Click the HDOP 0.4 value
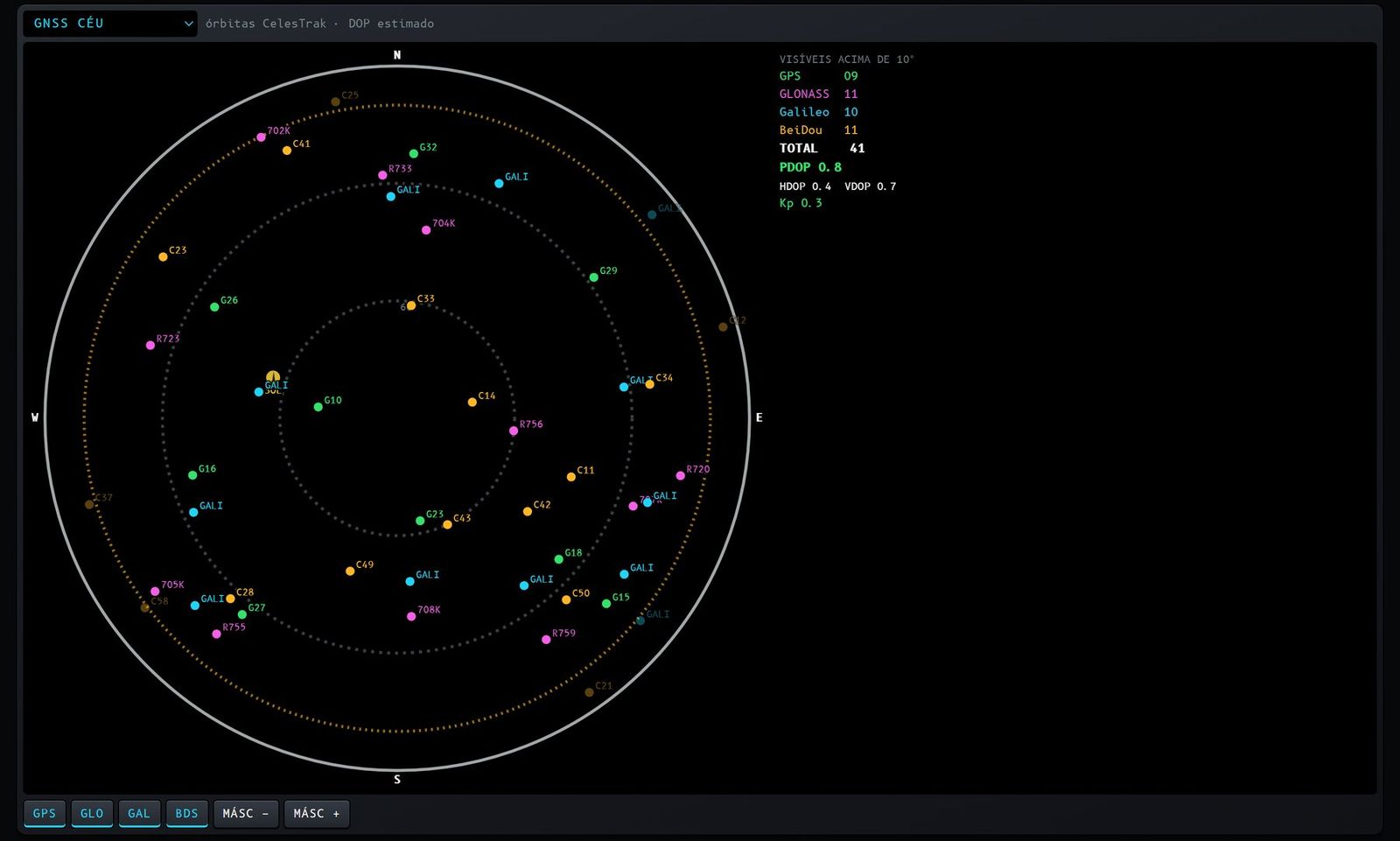Viewport: 1400px width, 841px height. (805, 186)
